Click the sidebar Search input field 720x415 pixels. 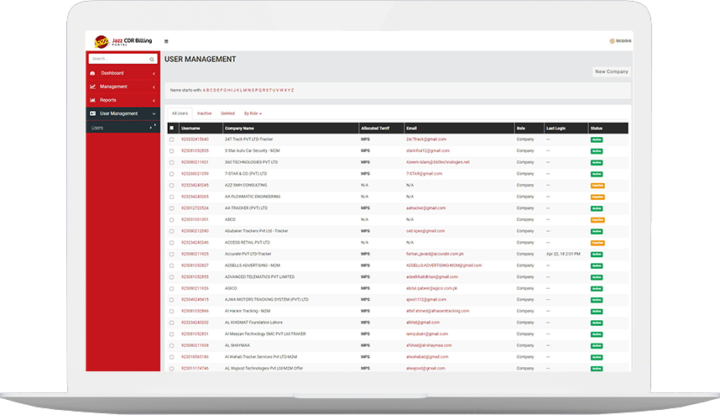(115, 59)
